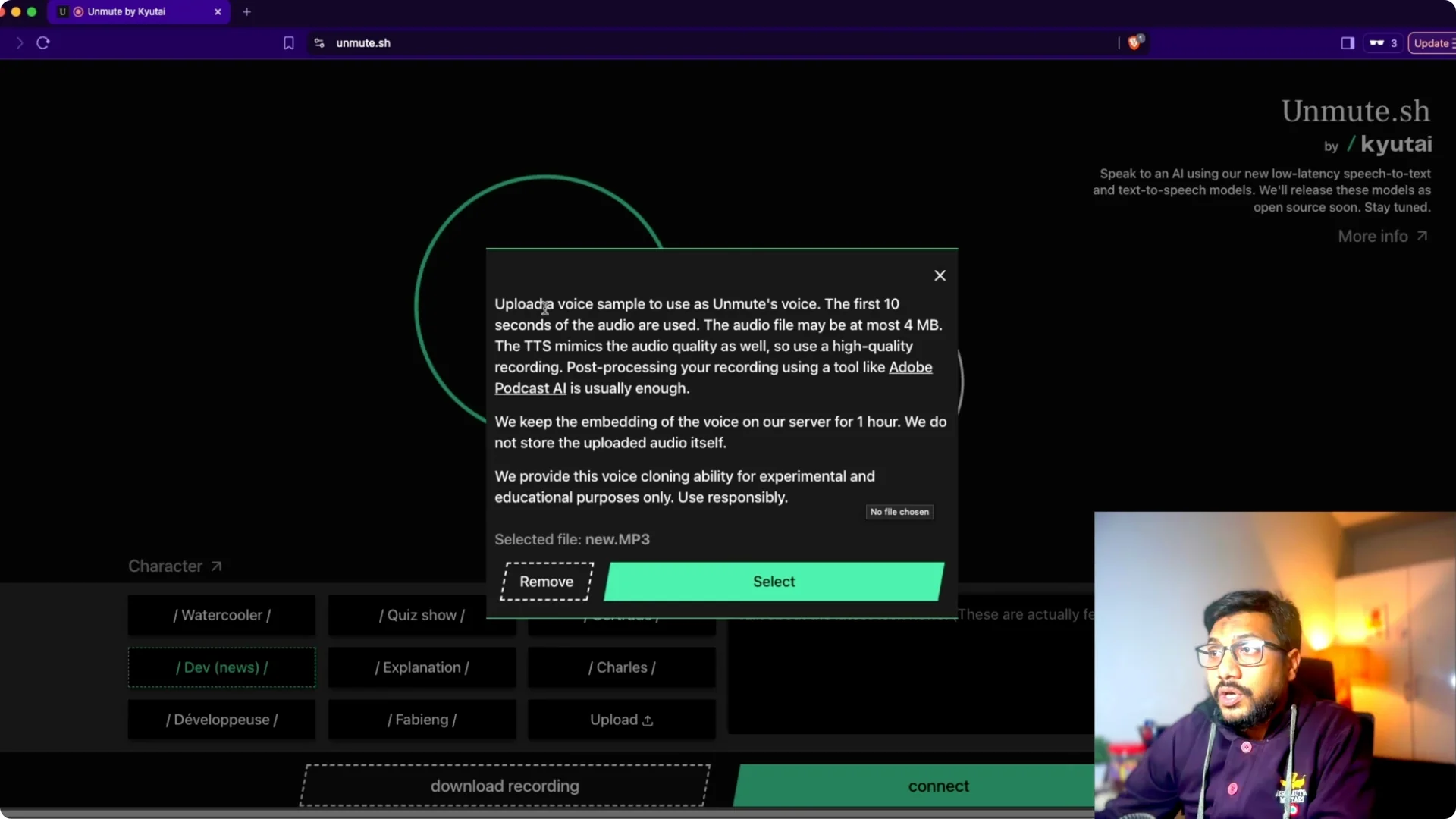The height and width of the screenshot is (819, 1456).
Task: Open the browser sidebar panel
Action: coord(1348,43)
